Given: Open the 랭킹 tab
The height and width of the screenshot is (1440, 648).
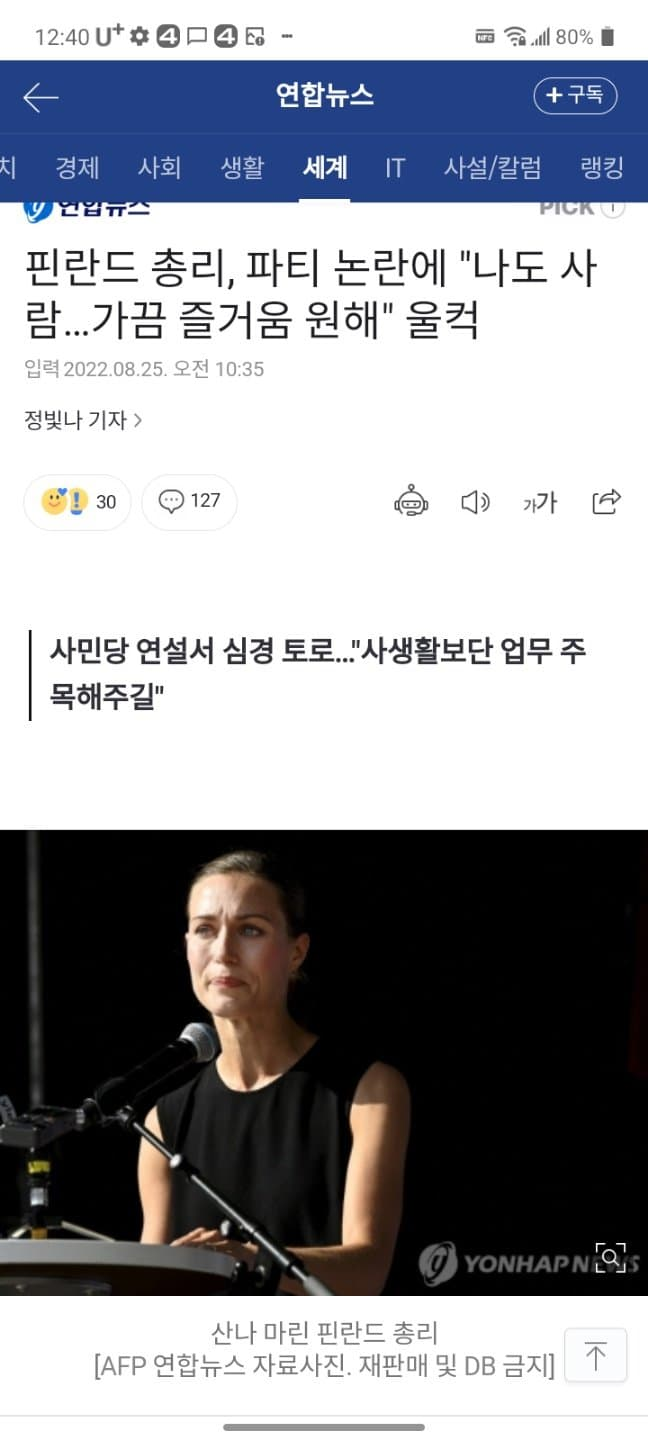Looking at the screenshot, I should click(602, 167).
